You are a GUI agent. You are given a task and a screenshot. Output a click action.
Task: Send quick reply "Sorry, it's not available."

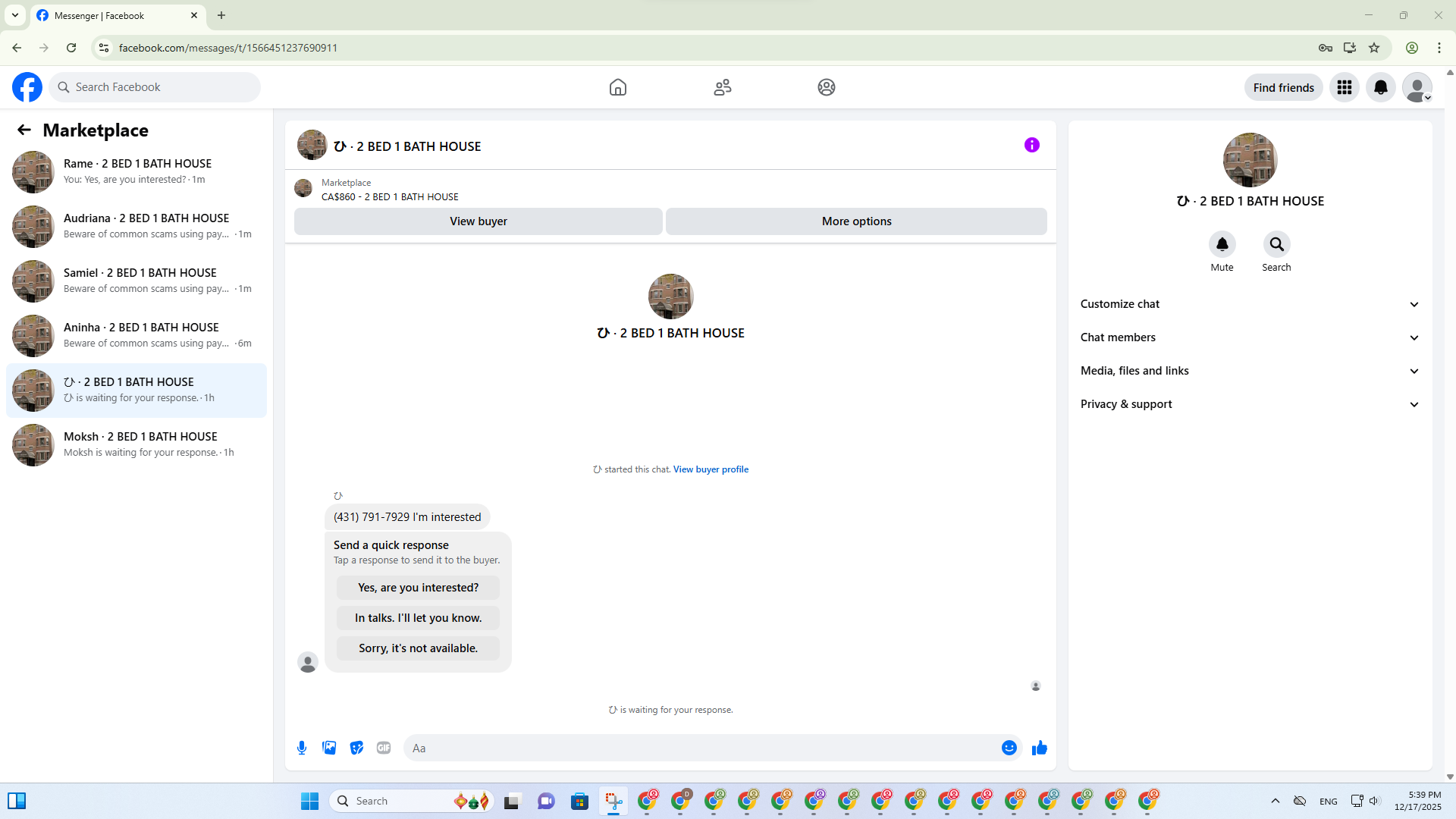pyautogui.click(x=418, y=648)
